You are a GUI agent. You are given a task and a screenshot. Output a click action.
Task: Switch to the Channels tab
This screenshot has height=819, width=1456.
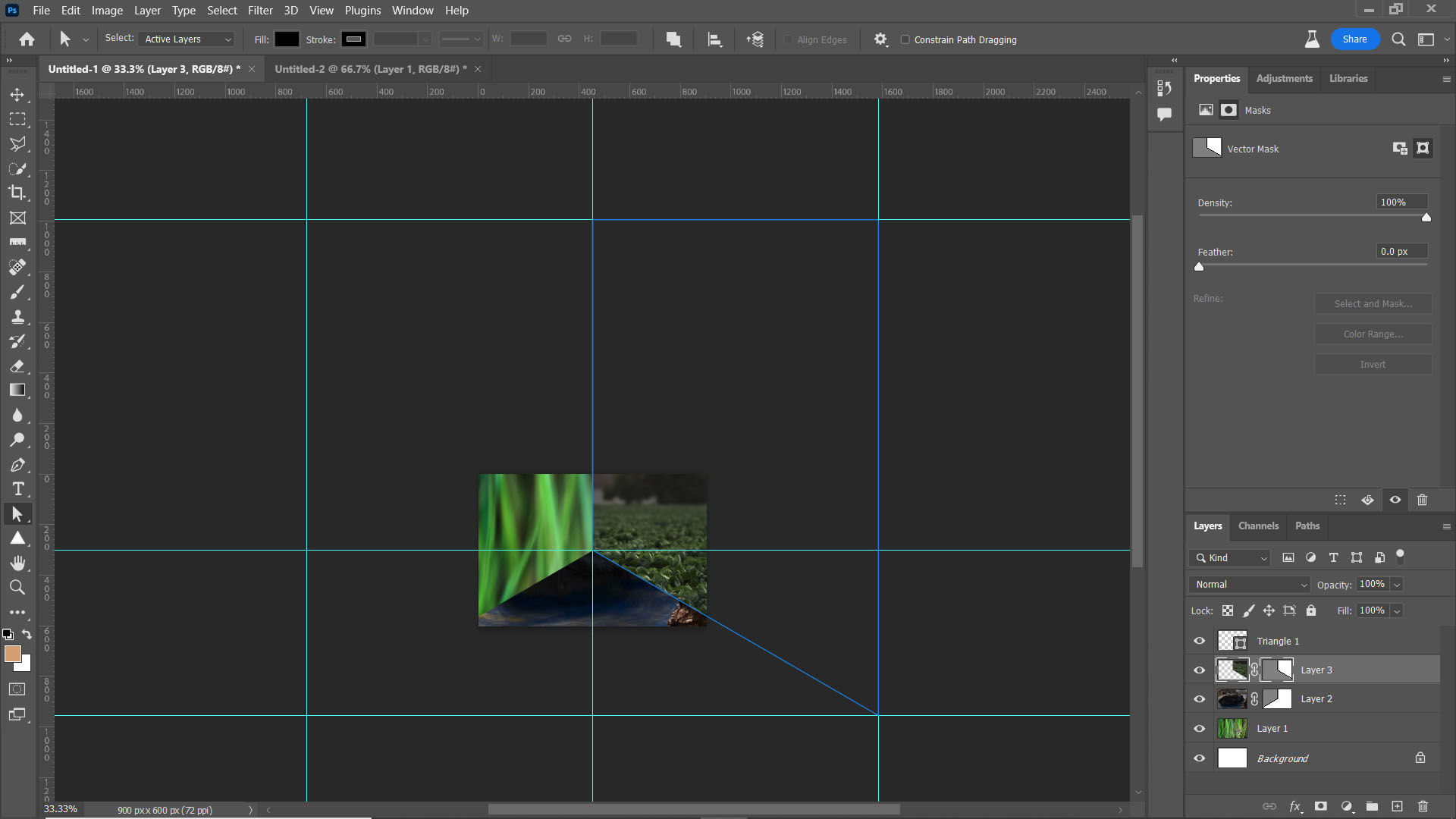(1258, 526)
